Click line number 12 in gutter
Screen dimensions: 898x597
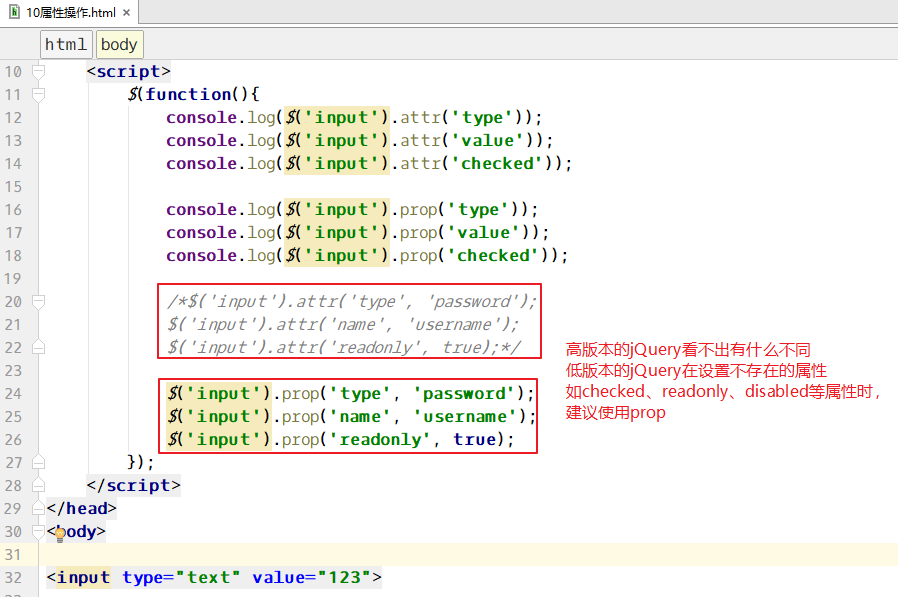pos(13,117)
